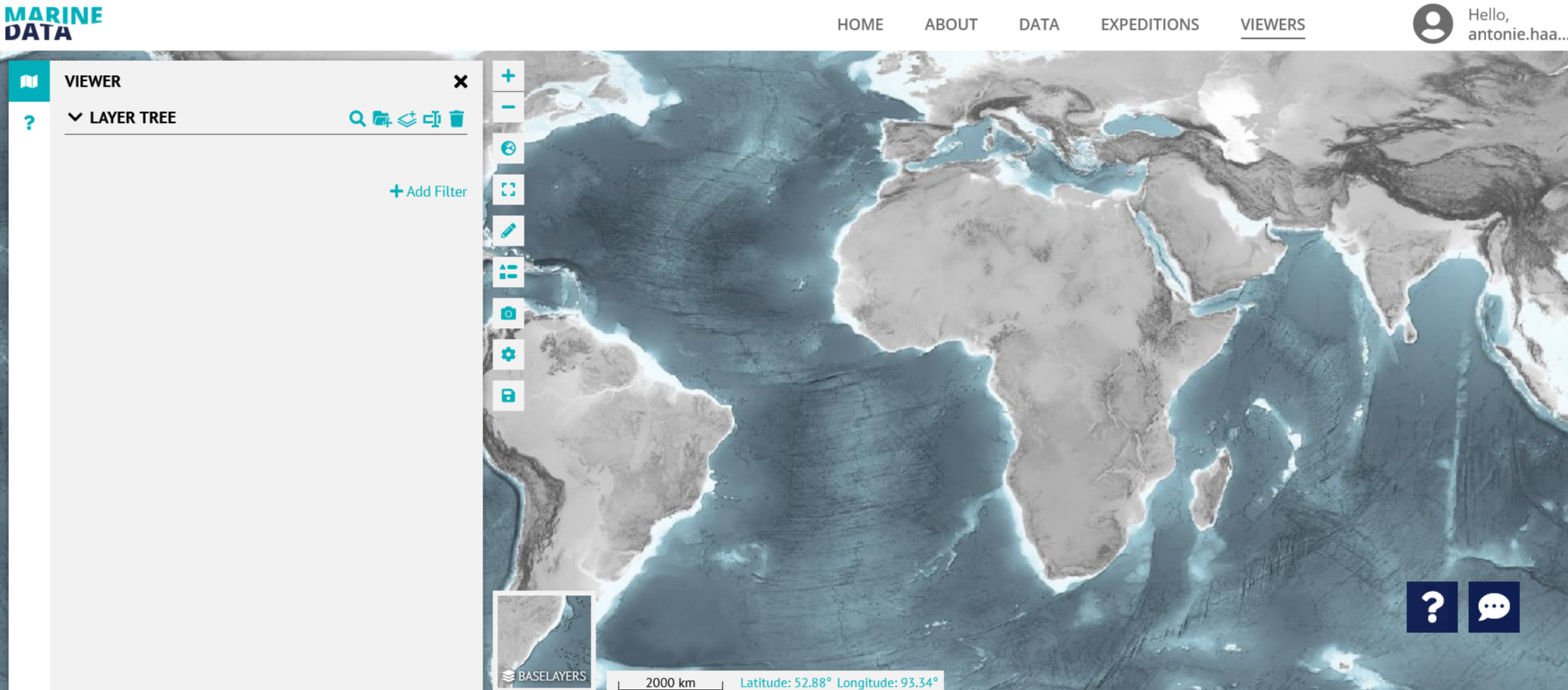Save the map with floppy disk icon
Image resolution: width=1568 pixels, height=690 pixels.
point(508,396)
